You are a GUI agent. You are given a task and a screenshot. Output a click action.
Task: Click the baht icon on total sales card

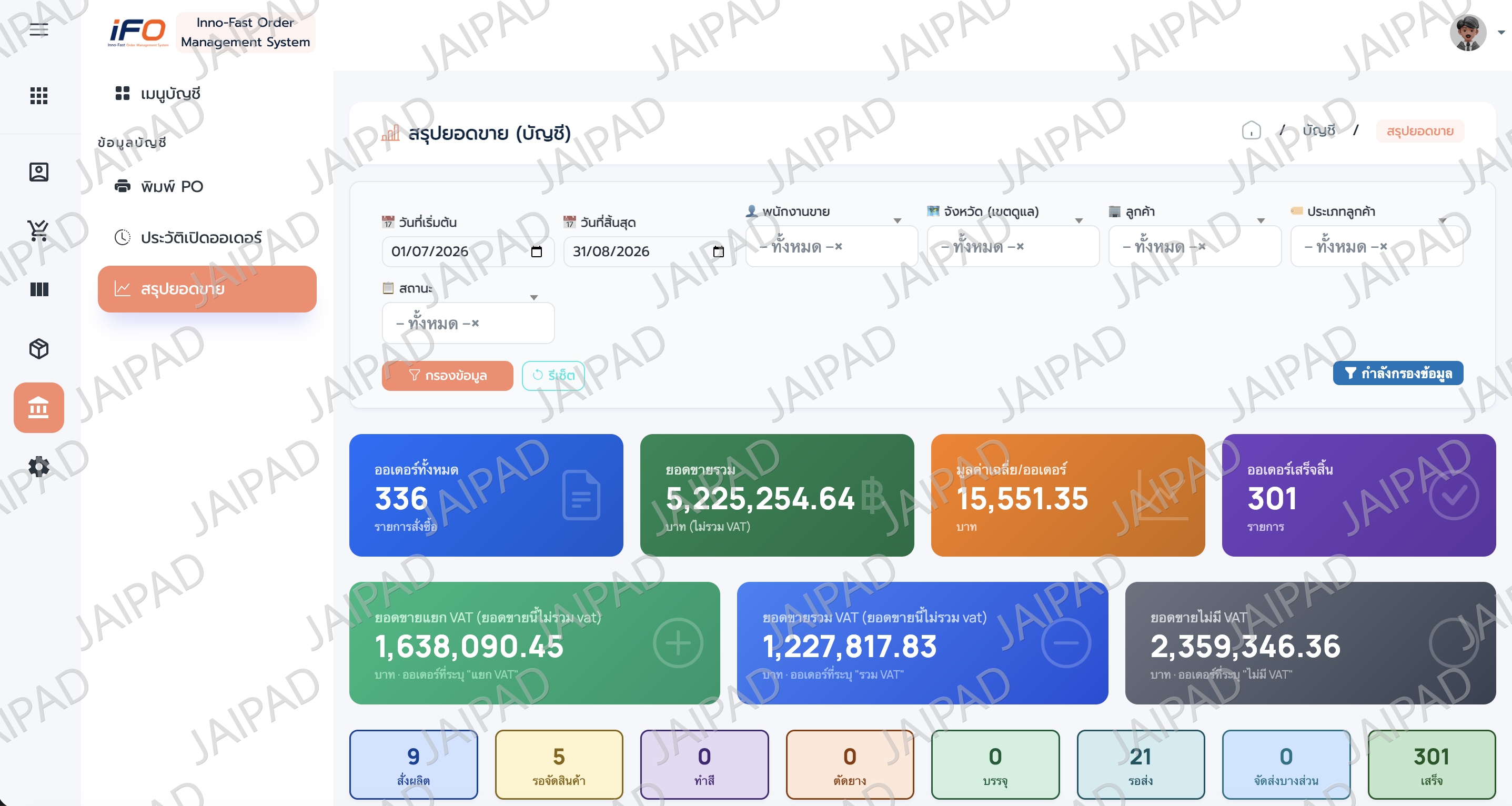[x=873, y=496]
